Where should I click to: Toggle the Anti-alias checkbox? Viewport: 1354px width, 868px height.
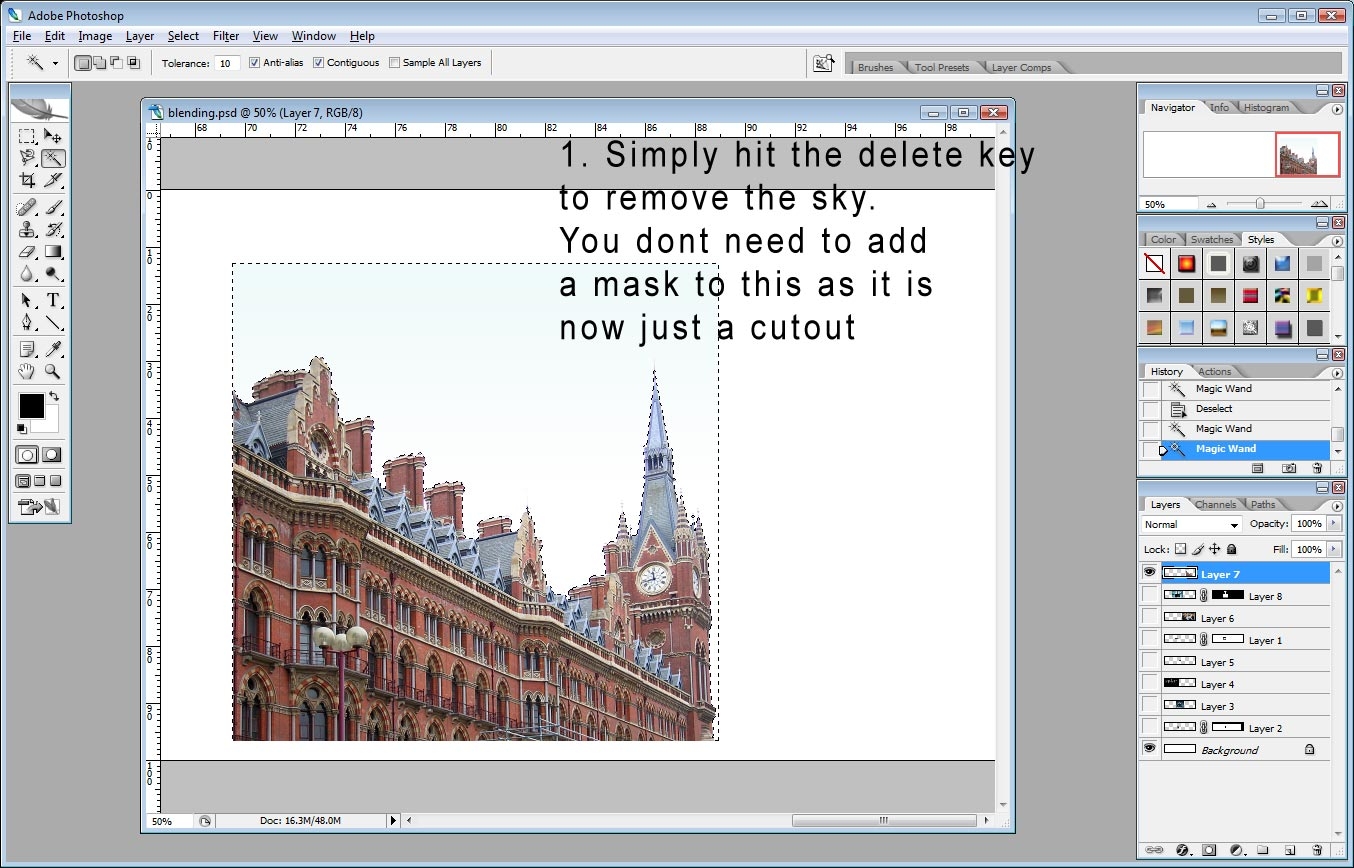point(254,63)
